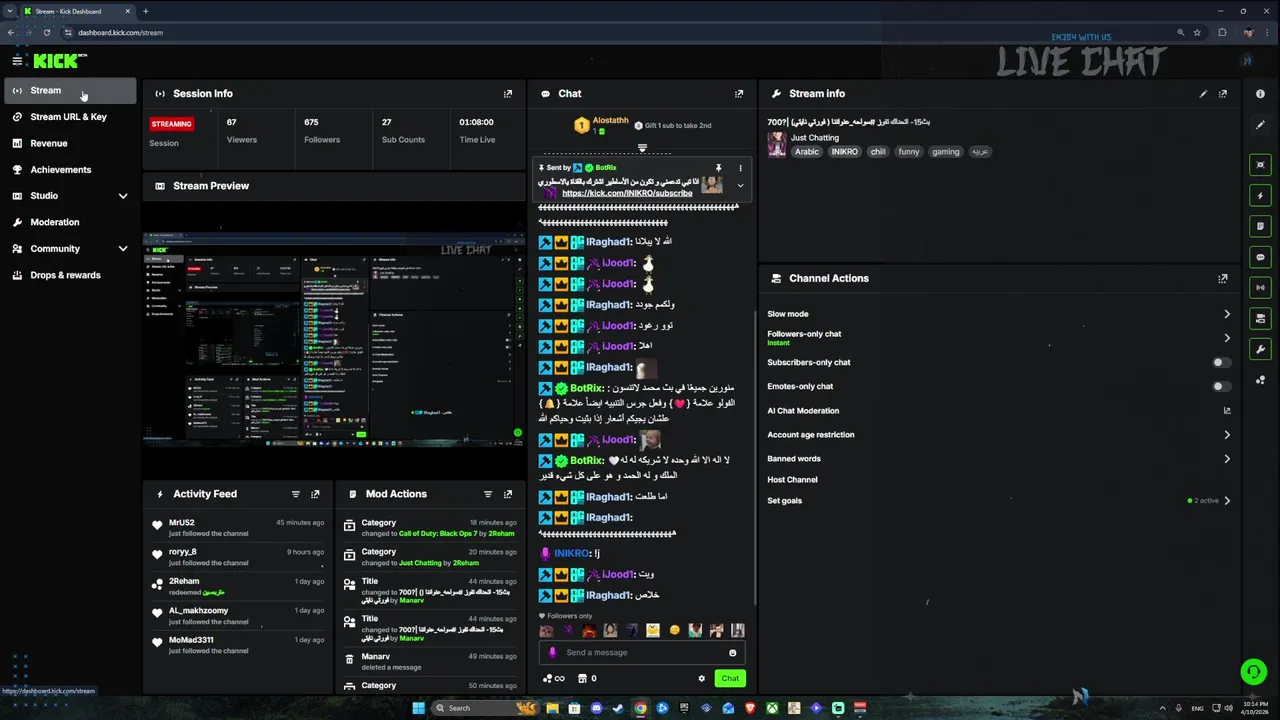
Task: Open Set goals arrow
Action: (1227, 501)
